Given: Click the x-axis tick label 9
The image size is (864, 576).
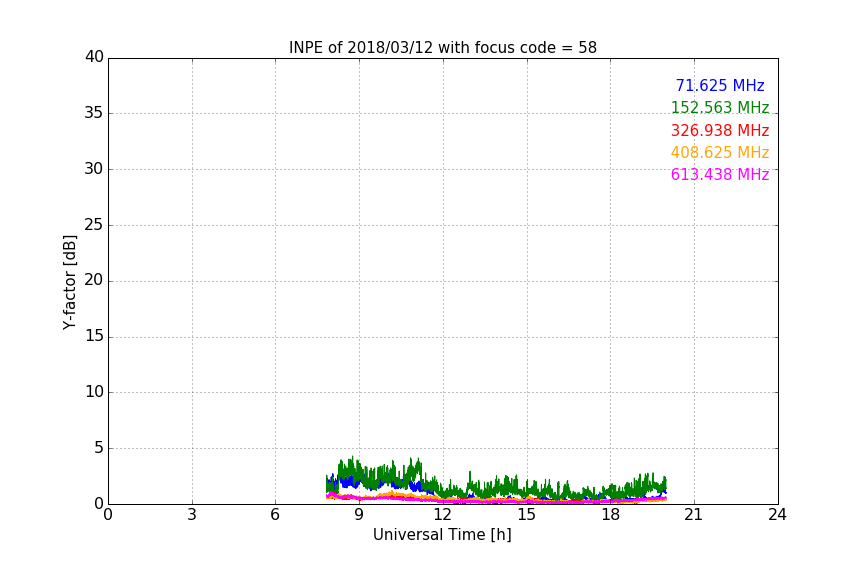Looking at the screenshot, I should [x=359, y=515].
